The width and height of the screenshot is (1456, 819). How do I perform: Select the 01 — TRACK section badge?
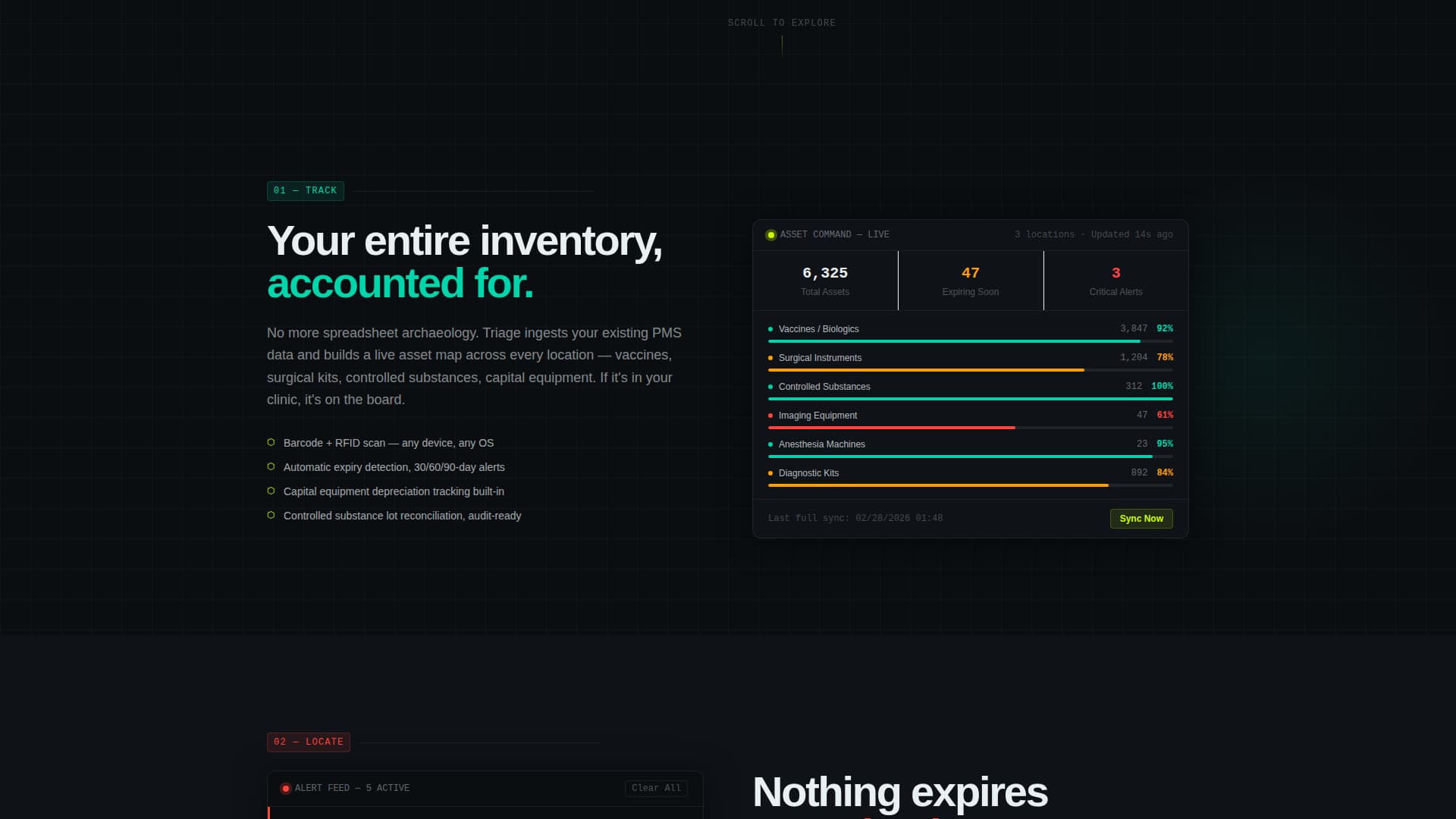[x=305, y=190]
